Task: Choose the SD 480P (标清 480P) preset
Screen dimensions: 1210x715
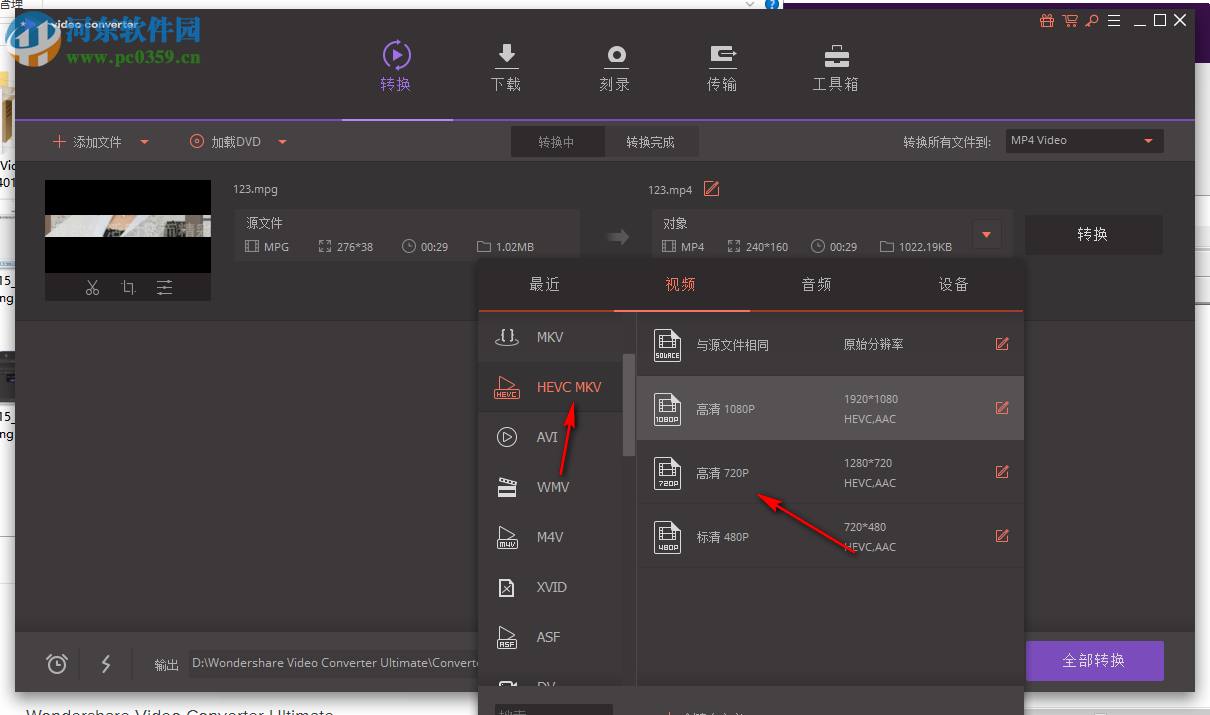Action: (x=830, y=536)
